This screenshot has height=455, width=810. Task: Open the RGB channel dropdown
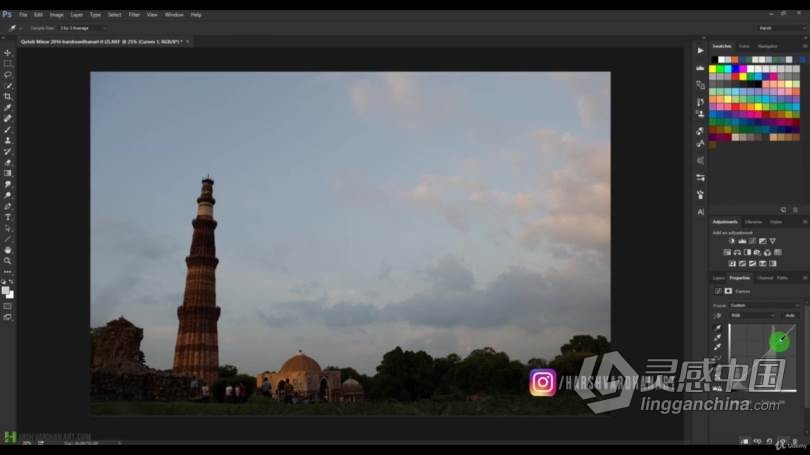click(753, 316)
